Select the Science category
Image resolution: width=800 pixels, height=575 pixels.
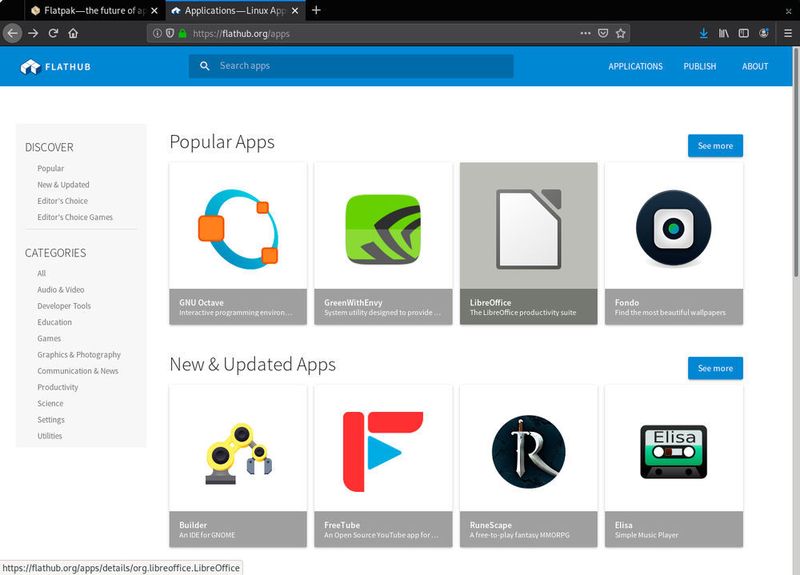pos(51,404)
